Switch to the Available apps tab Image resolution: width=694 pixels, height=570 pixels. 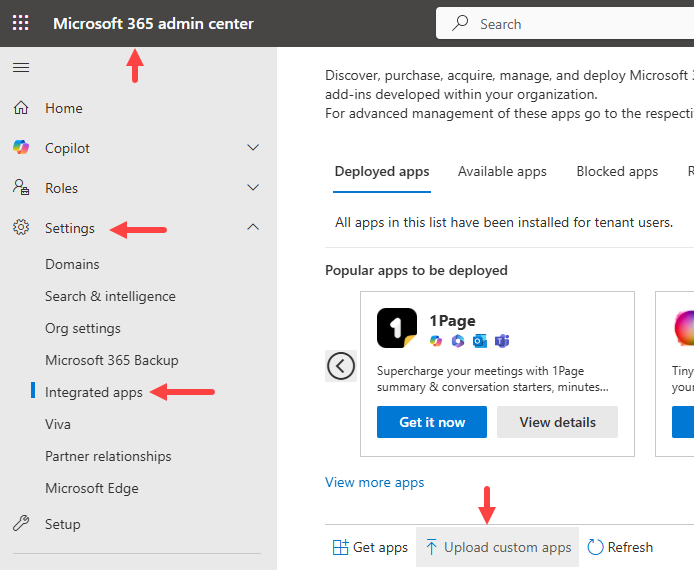(x=502, y=172)
